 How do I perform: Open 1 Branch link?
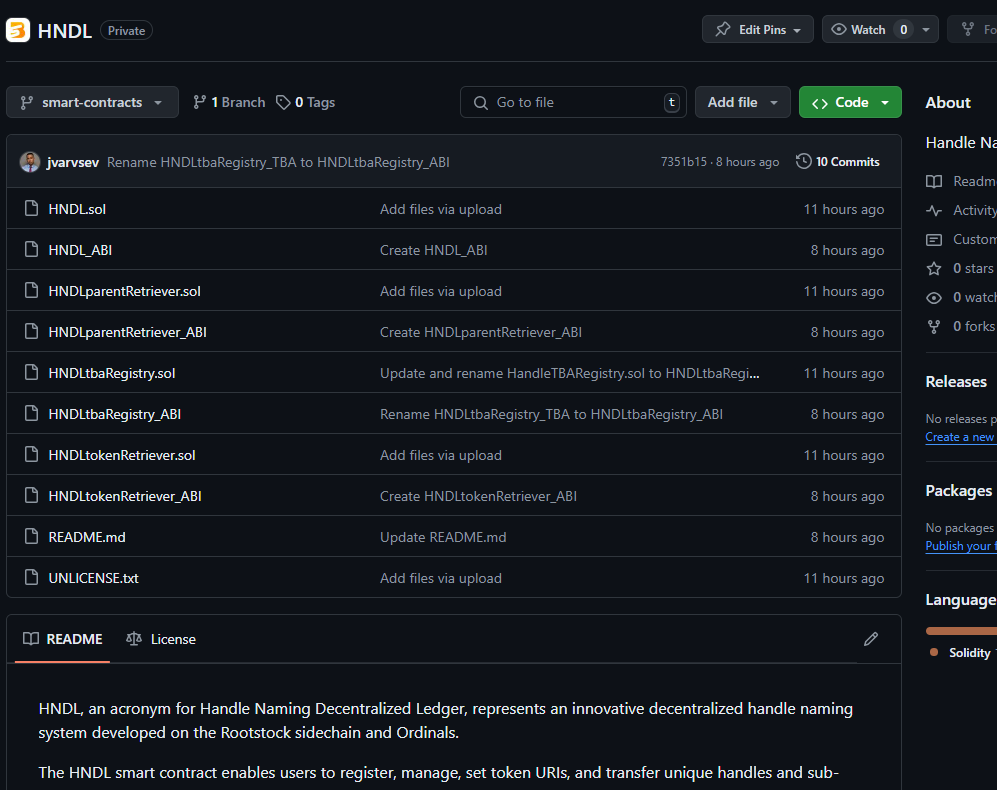point(230,102)
